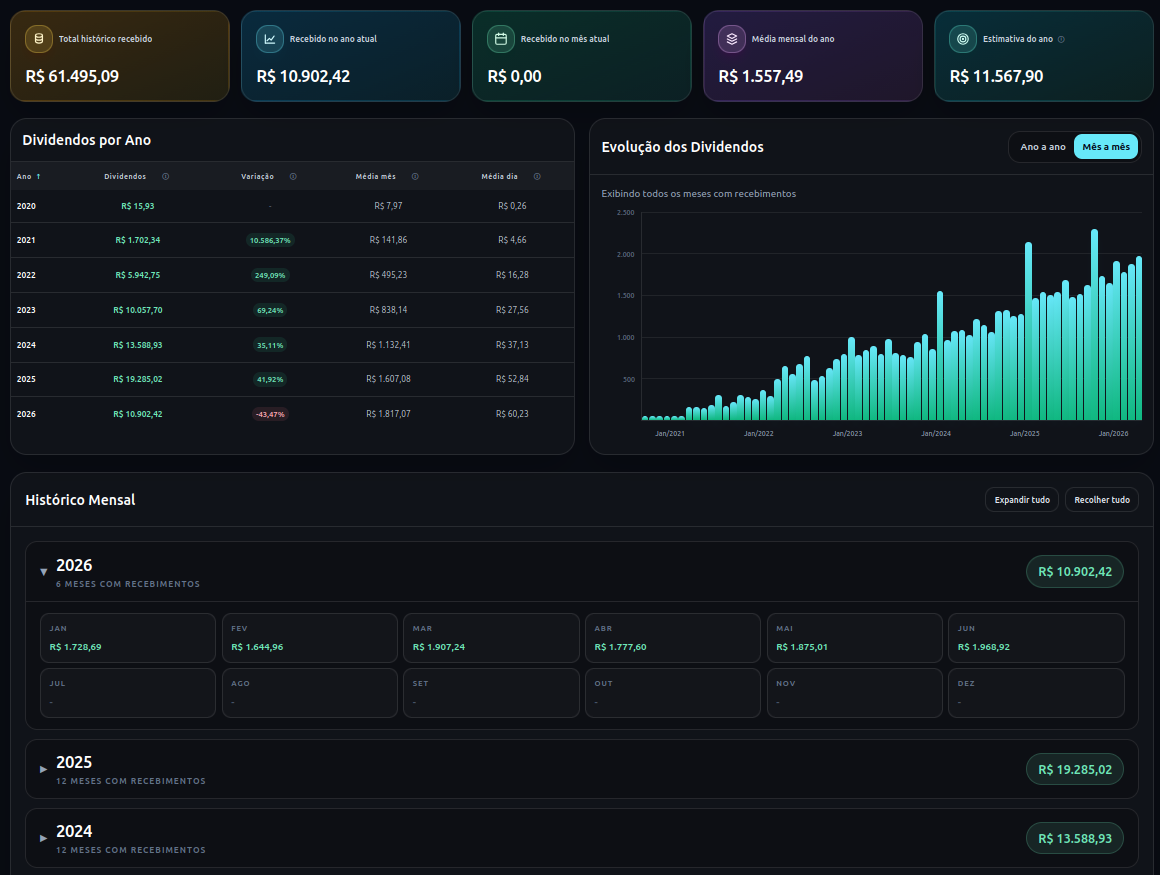This screenshot has width=1160, height=875.
Task: Collapse the 2026 monthly history section
Action: [x=44, y=572]
